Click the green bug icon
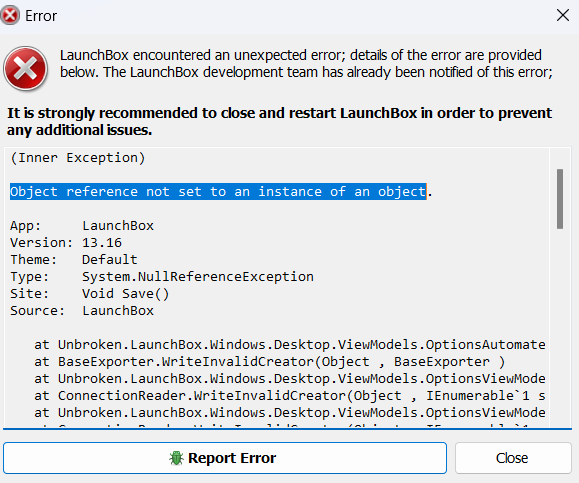Image resolution: width=579 pixels, height=483 pixels. point(176,458)
